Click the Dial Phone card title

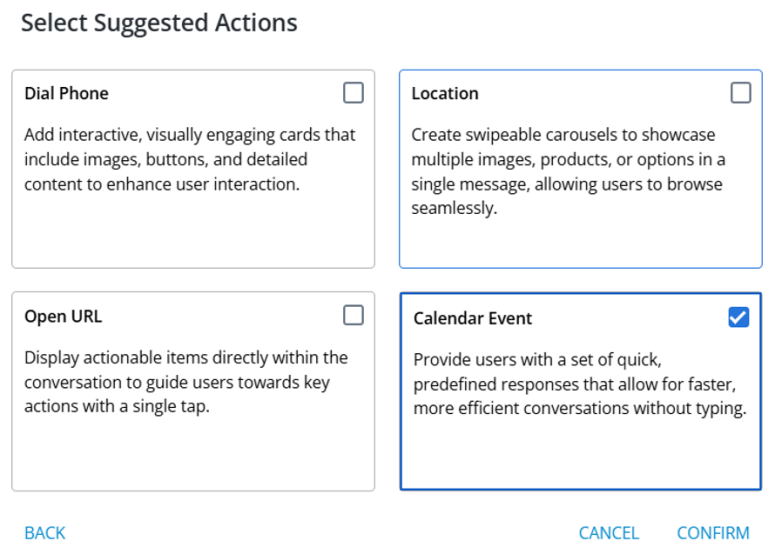click(66, 94)
